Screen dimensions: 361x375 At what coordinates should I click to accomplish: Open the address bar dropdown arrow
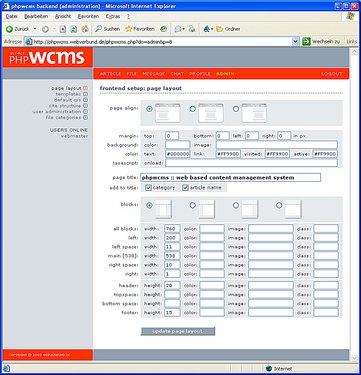295,42
